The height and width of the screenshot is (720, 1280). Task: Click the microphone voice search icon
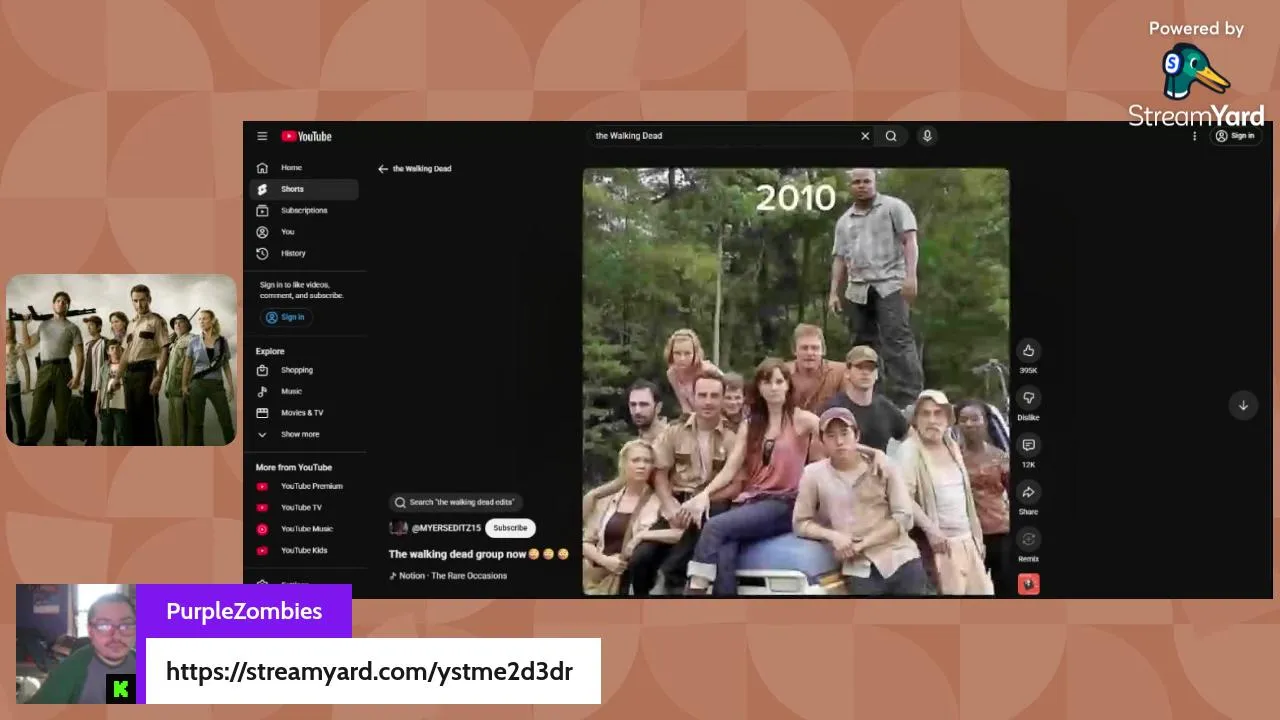coord(927,136)
